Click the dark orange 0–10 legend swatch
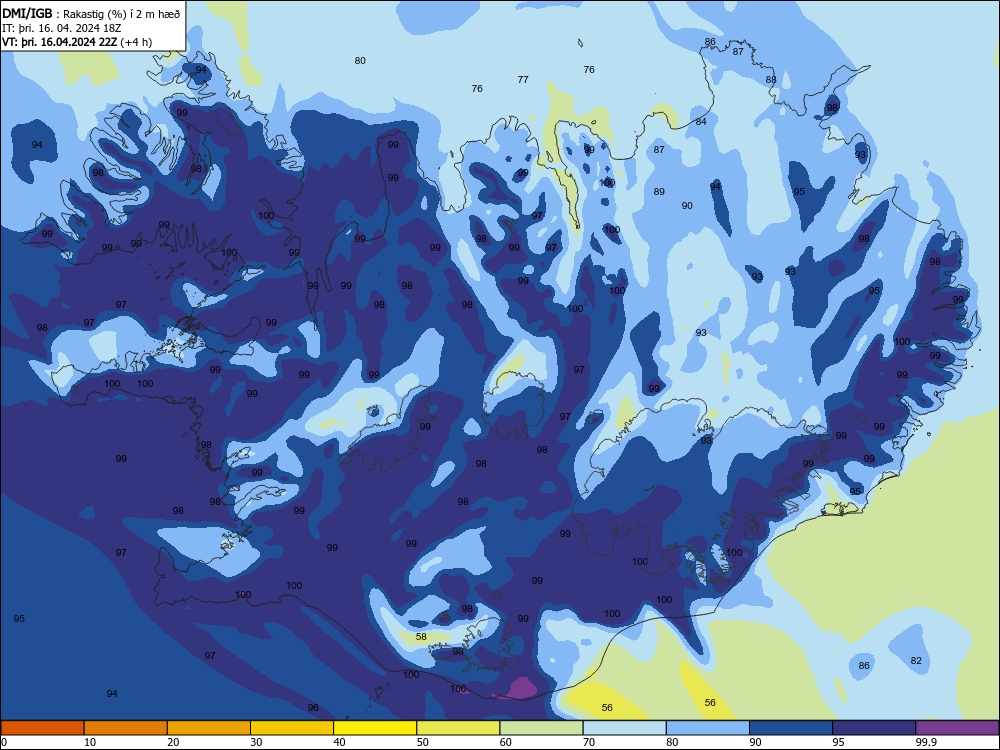 pyautogui.click(x=42, y=728)
